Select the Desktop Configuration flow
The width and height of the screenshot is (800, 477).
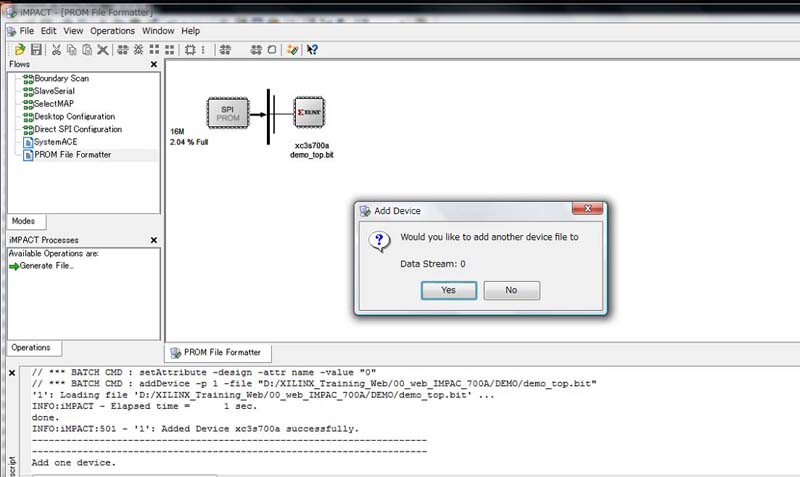point(74,116)
